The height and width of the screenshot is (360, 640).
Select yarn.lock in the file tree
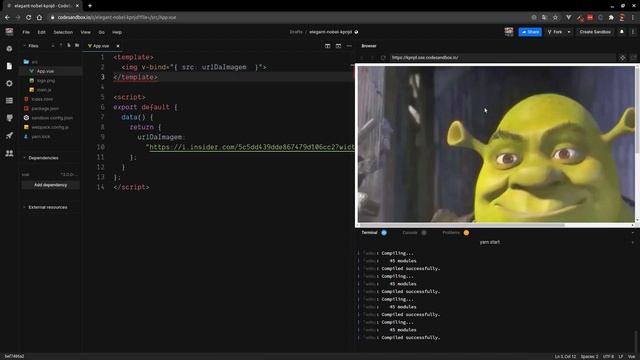(41, 137)
